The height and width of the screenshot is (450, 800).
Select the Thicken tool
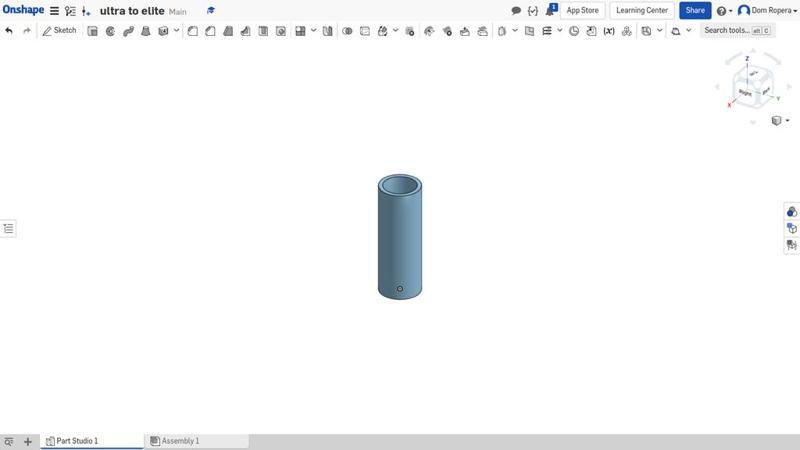coord(163,31)
